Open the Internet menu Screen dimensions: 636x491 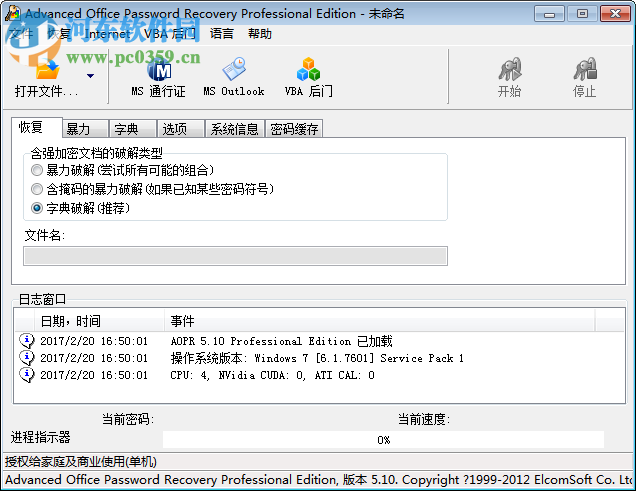coord(107,34)
